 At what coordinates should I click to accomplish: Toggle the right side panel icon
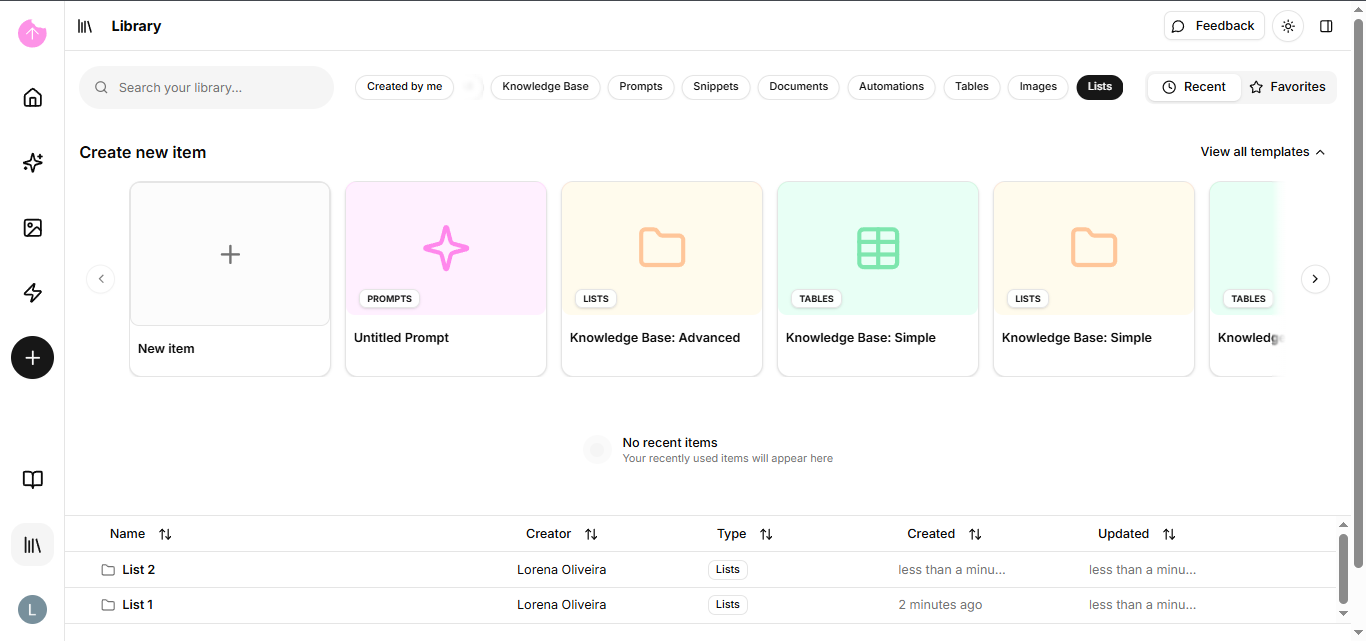point(1326,26)
